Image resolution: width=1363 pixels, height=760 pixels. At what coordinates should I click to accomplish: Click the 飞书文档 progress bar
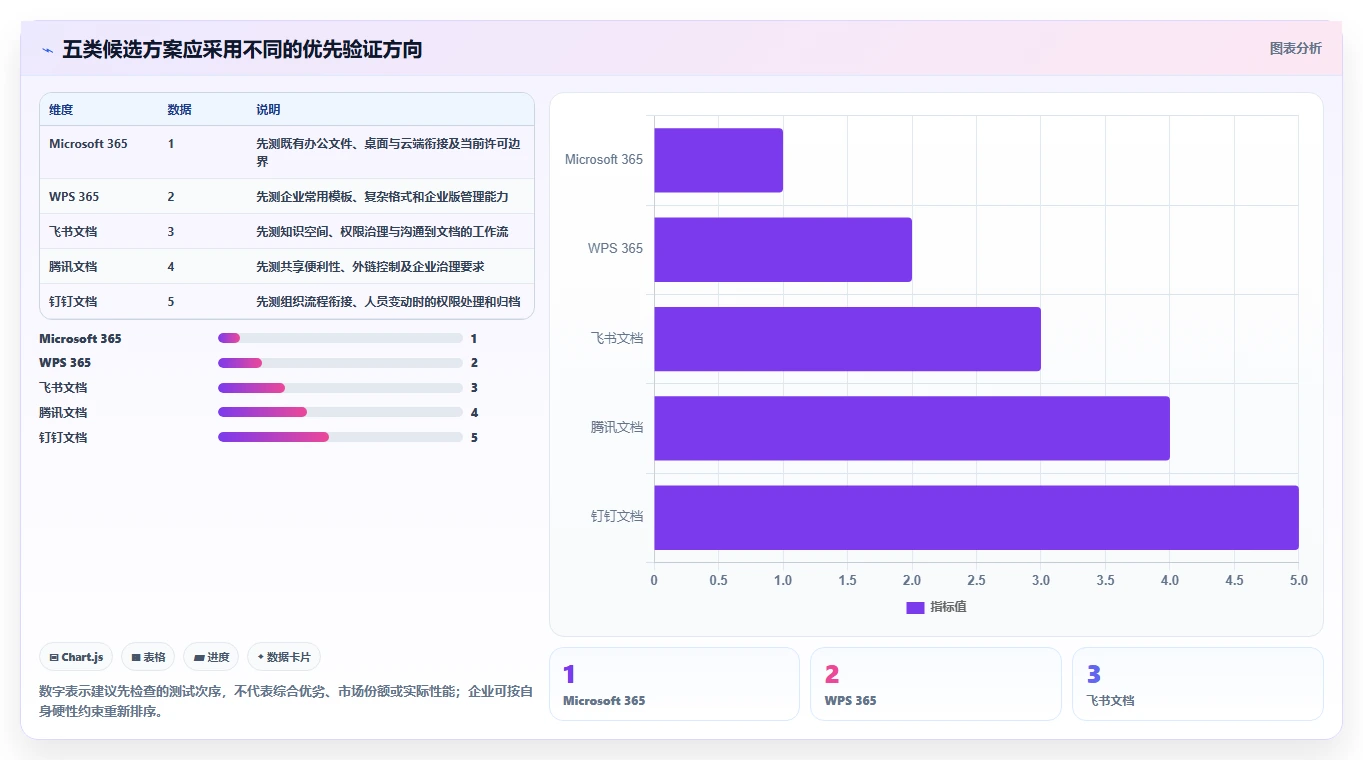[340, 388]
